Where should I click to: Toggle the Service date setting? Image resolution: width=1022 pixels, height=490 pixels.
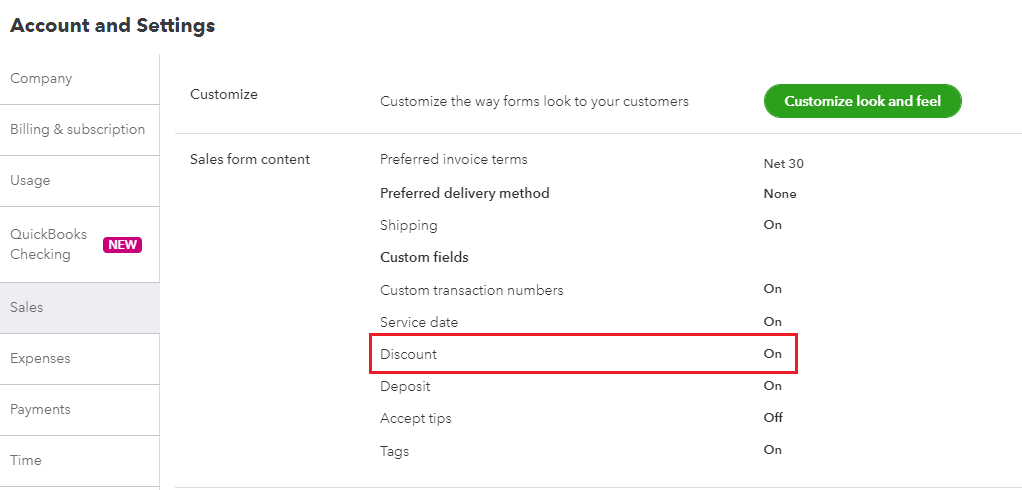772,322
